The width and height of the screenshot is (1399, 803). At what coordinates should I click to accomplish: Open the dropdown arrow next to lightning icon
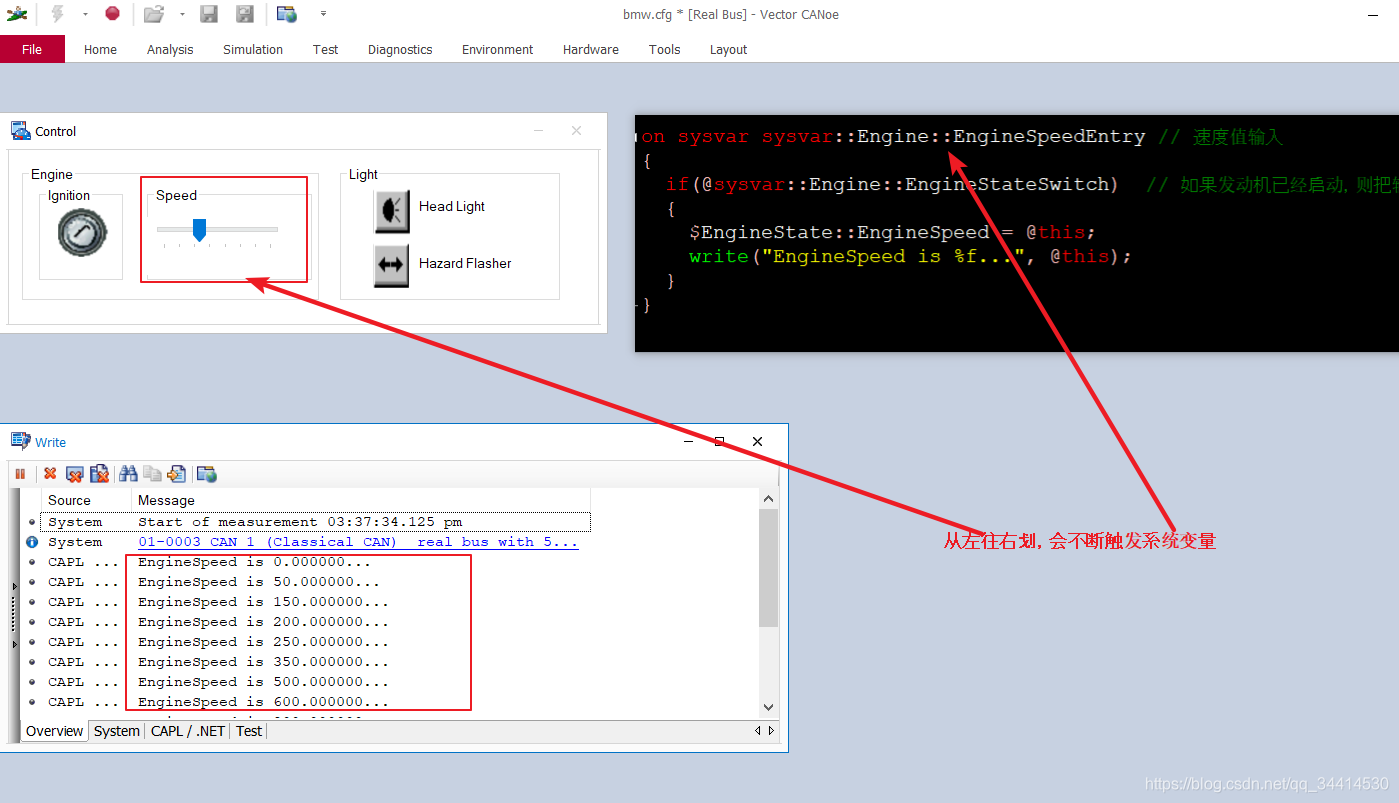click(x=85, y=14)
